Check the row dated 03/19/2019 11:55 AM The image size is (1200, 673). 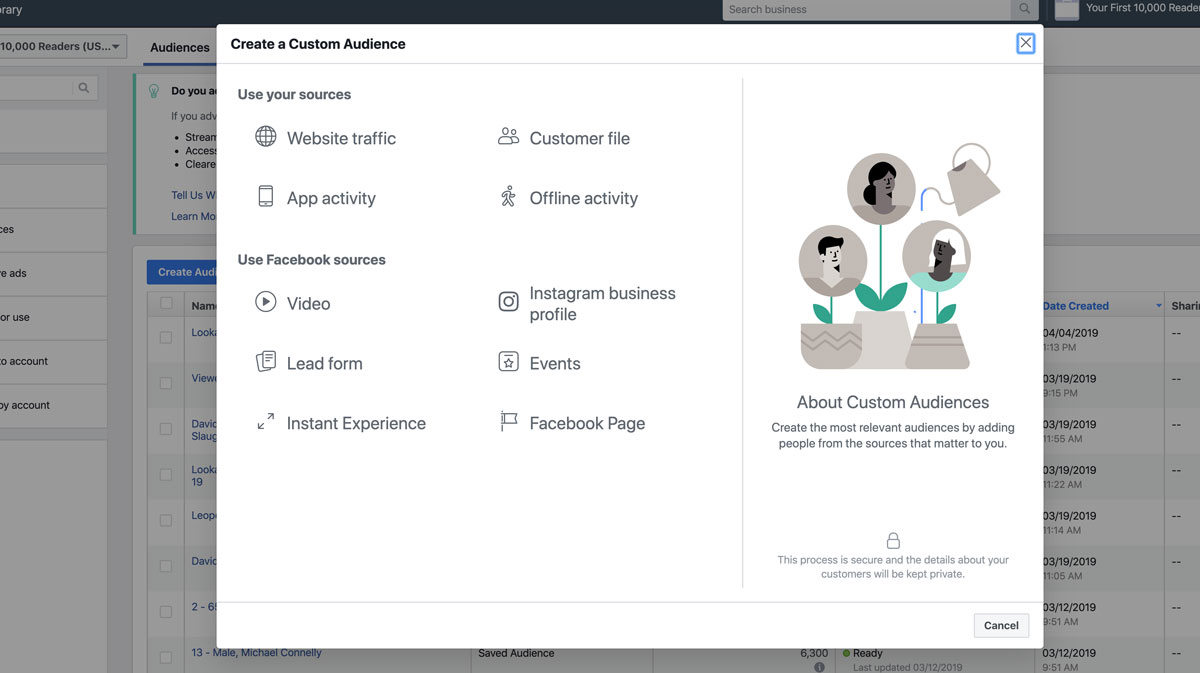[x=166, y=430]
